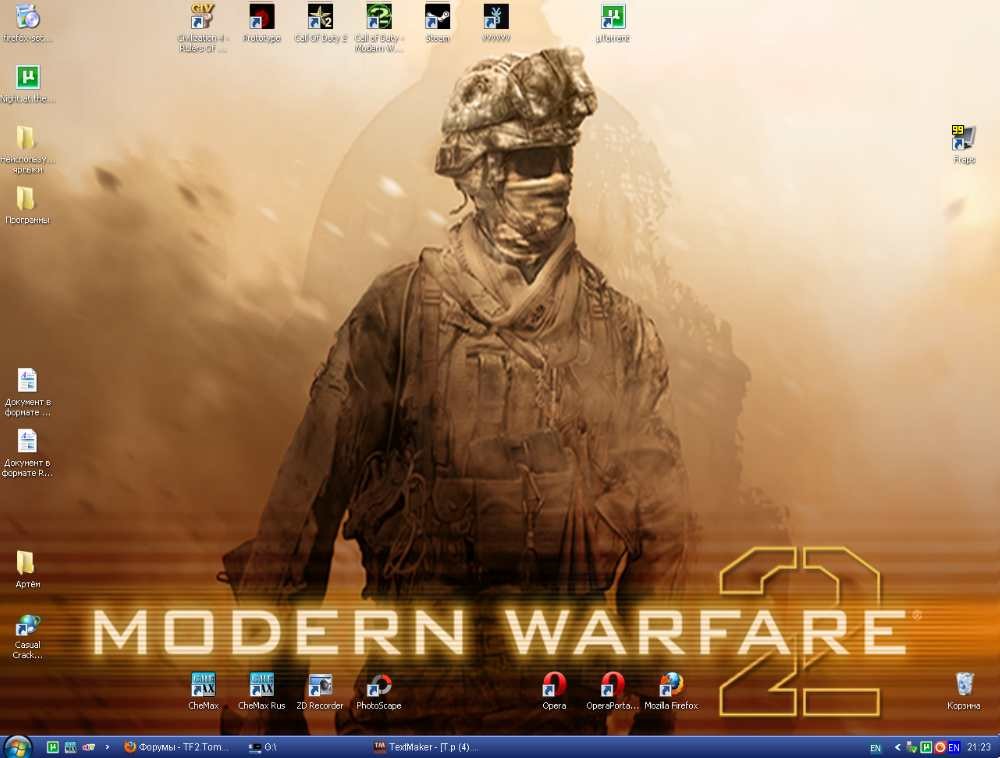Click the µTorrent tray icon
Viewport: 1000px width, 758px height.
click(926, 747)
